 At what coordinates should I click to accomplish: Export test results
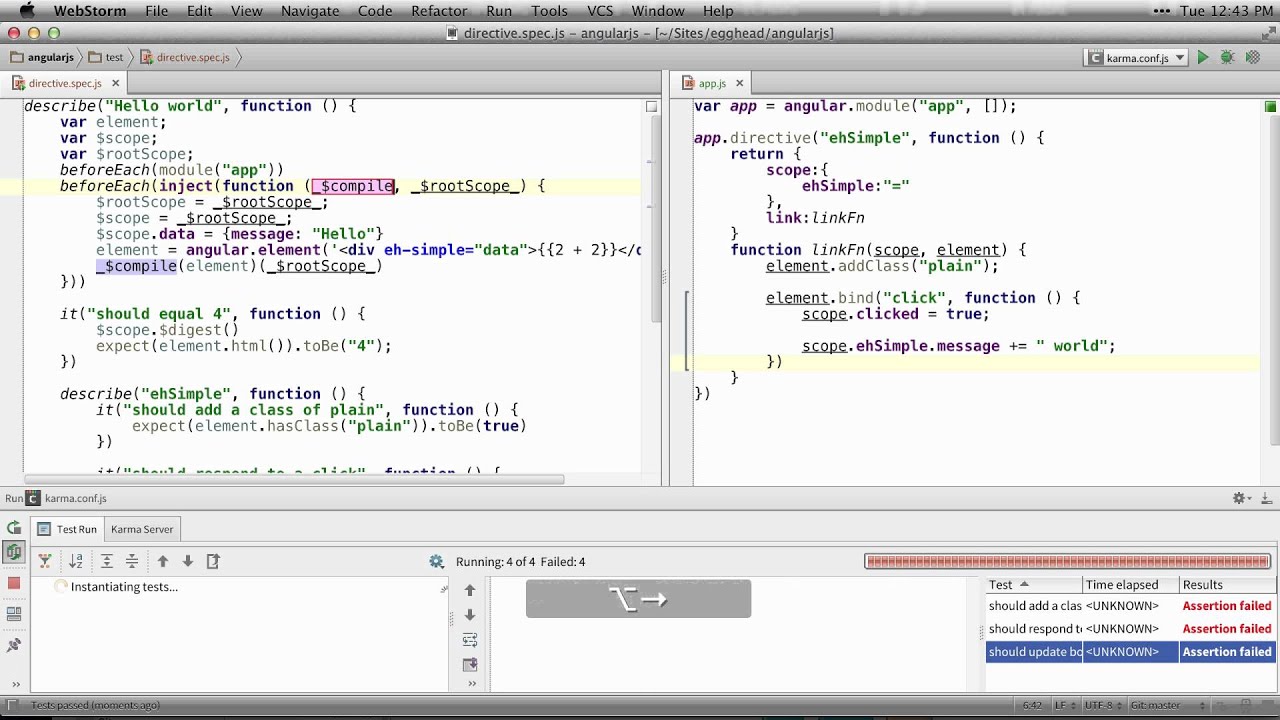click(x=213, y=562)
